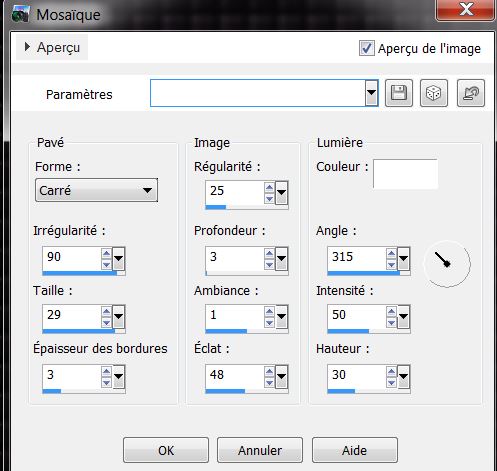This screenshot has width=497, height=471.
Task: Click the reset to default icon
Action: tap(471, 93)
